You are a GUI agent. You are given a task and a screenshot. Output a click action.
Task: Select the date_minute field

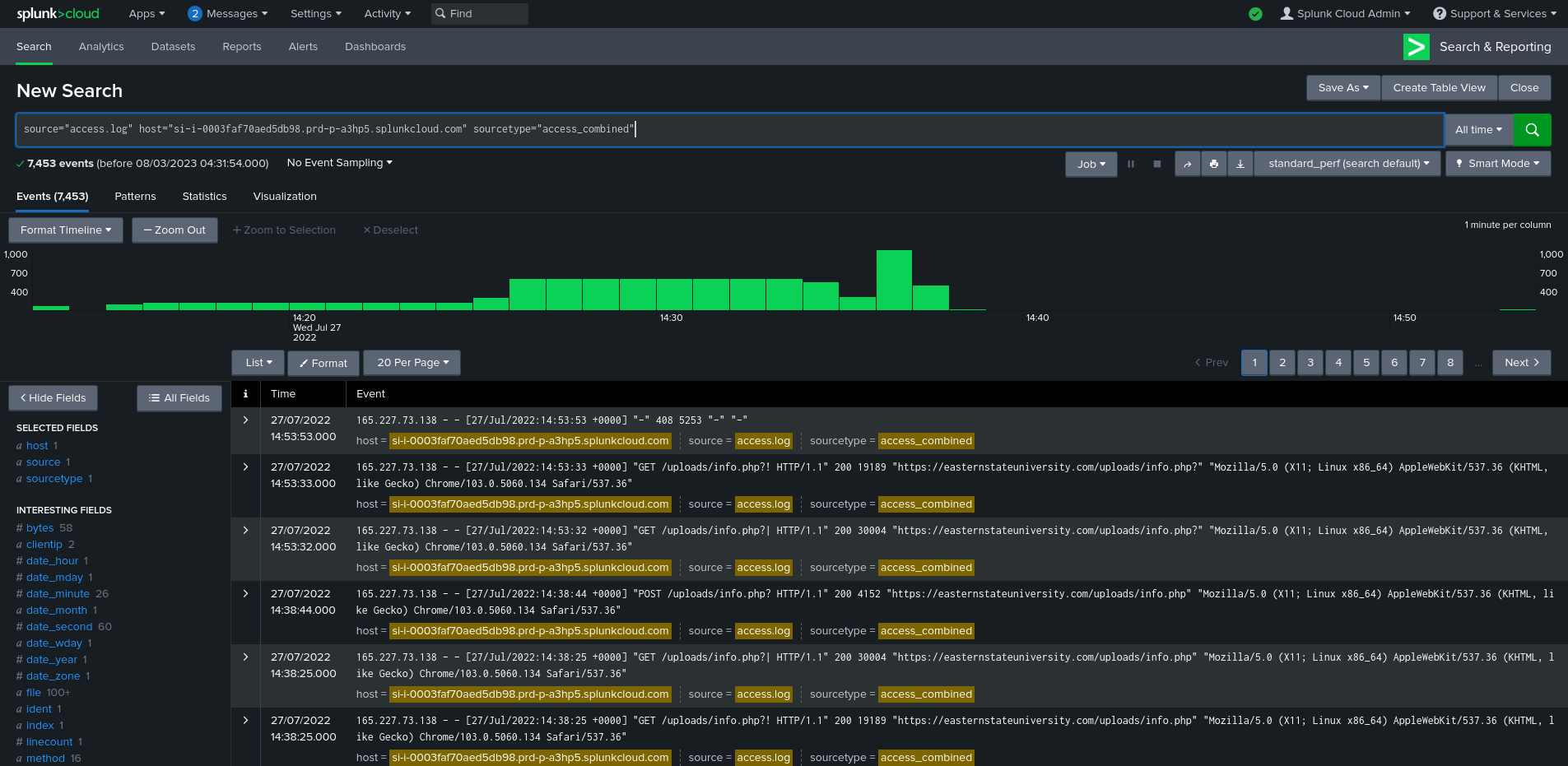tap(58, 594)
